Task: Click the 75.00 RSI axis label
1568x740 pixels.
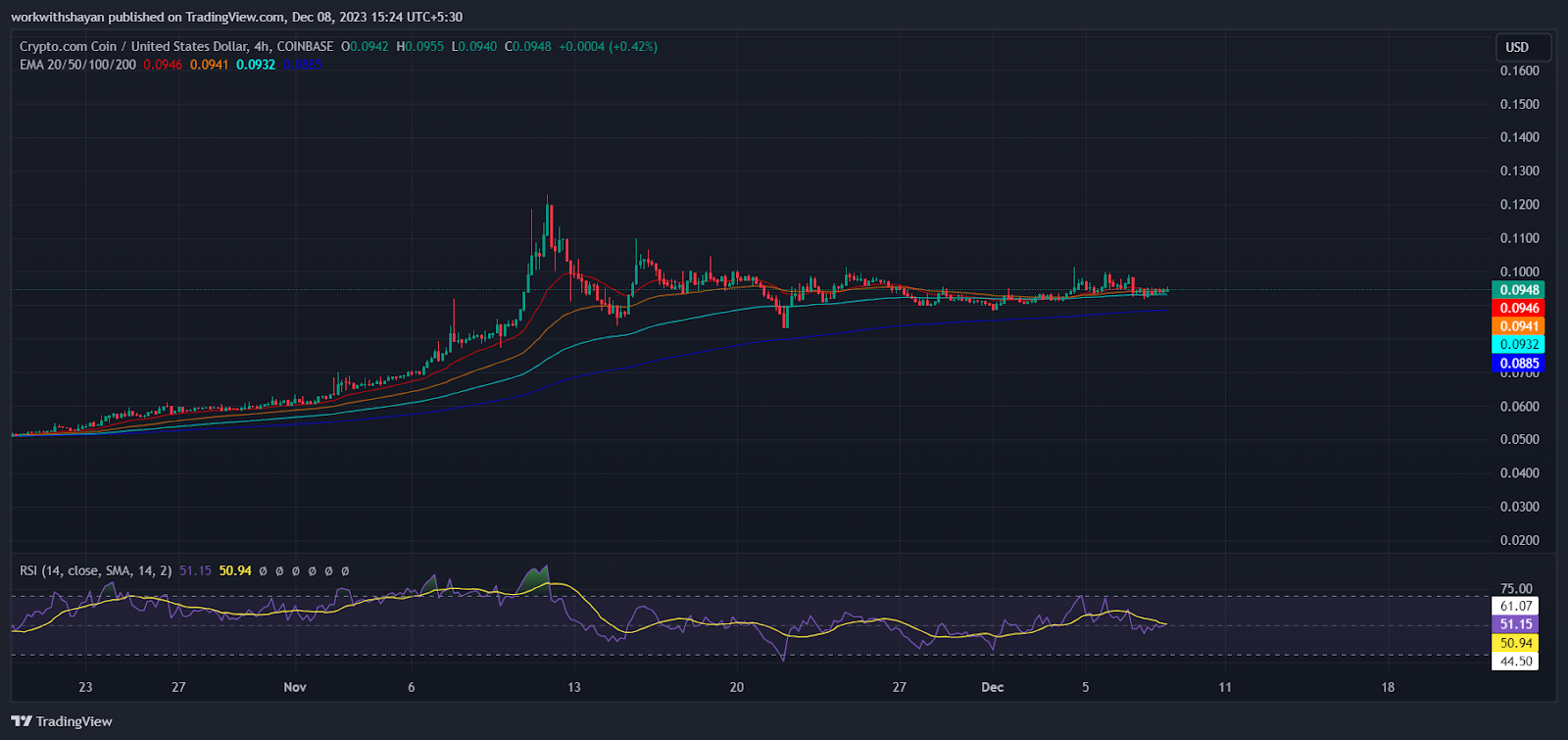Action: pos(1516,589)
